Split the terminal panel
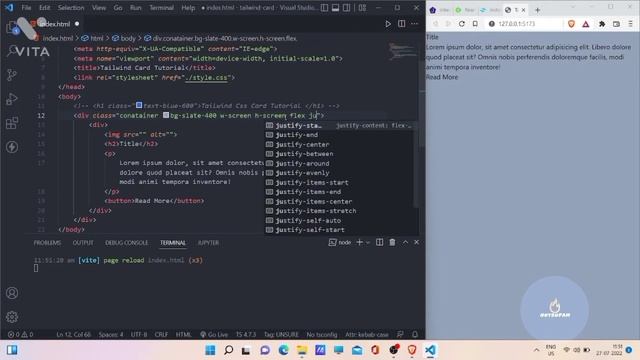Viewport: 640px width, 360px height. coord(380,242)
